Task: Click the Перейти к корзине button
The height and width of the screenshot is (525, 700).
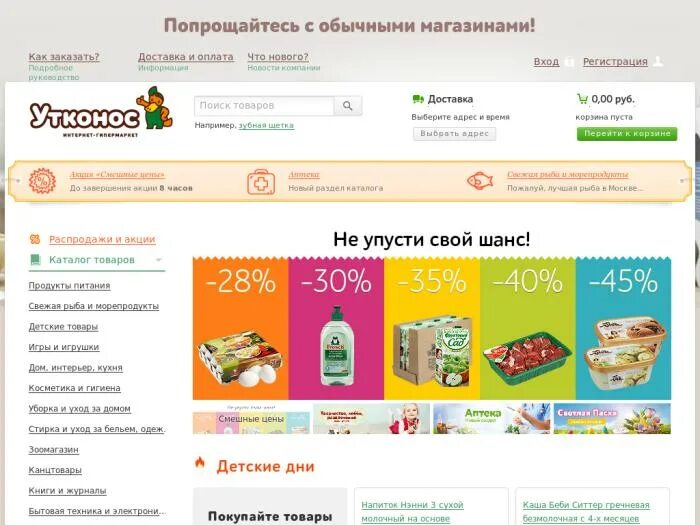Action: (627, 133)
